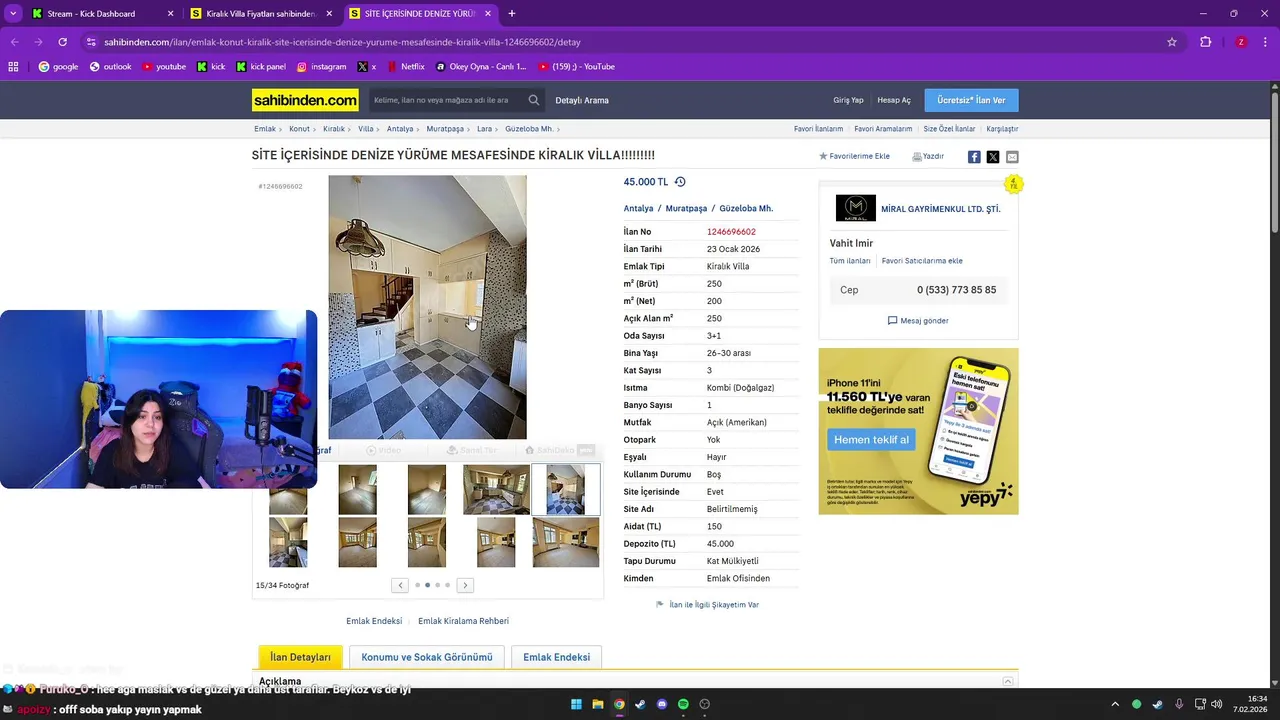Click the search magnifier icon
Viewport: 1280px width, 720px height.
pyautogui.click(x=534, y=100)
